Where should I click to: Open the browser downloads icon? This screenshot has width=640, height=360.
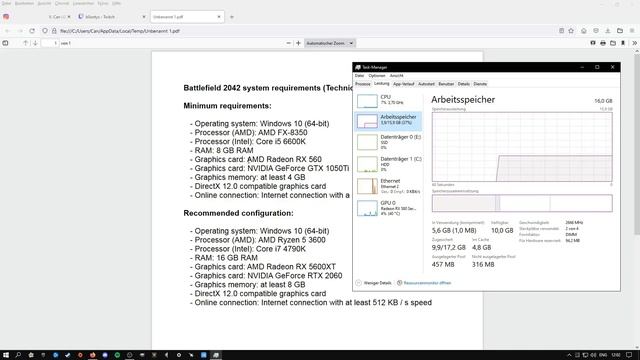(608, 31)
